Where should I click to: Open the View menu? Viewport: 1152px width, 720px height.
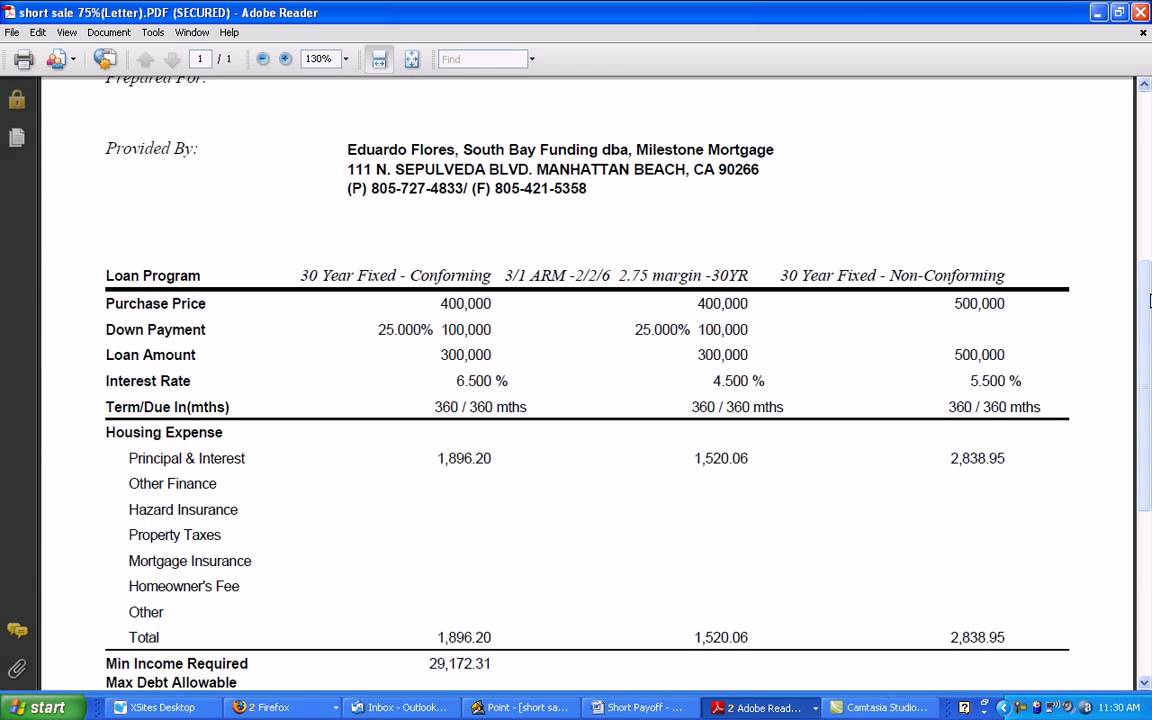(67, 32)
